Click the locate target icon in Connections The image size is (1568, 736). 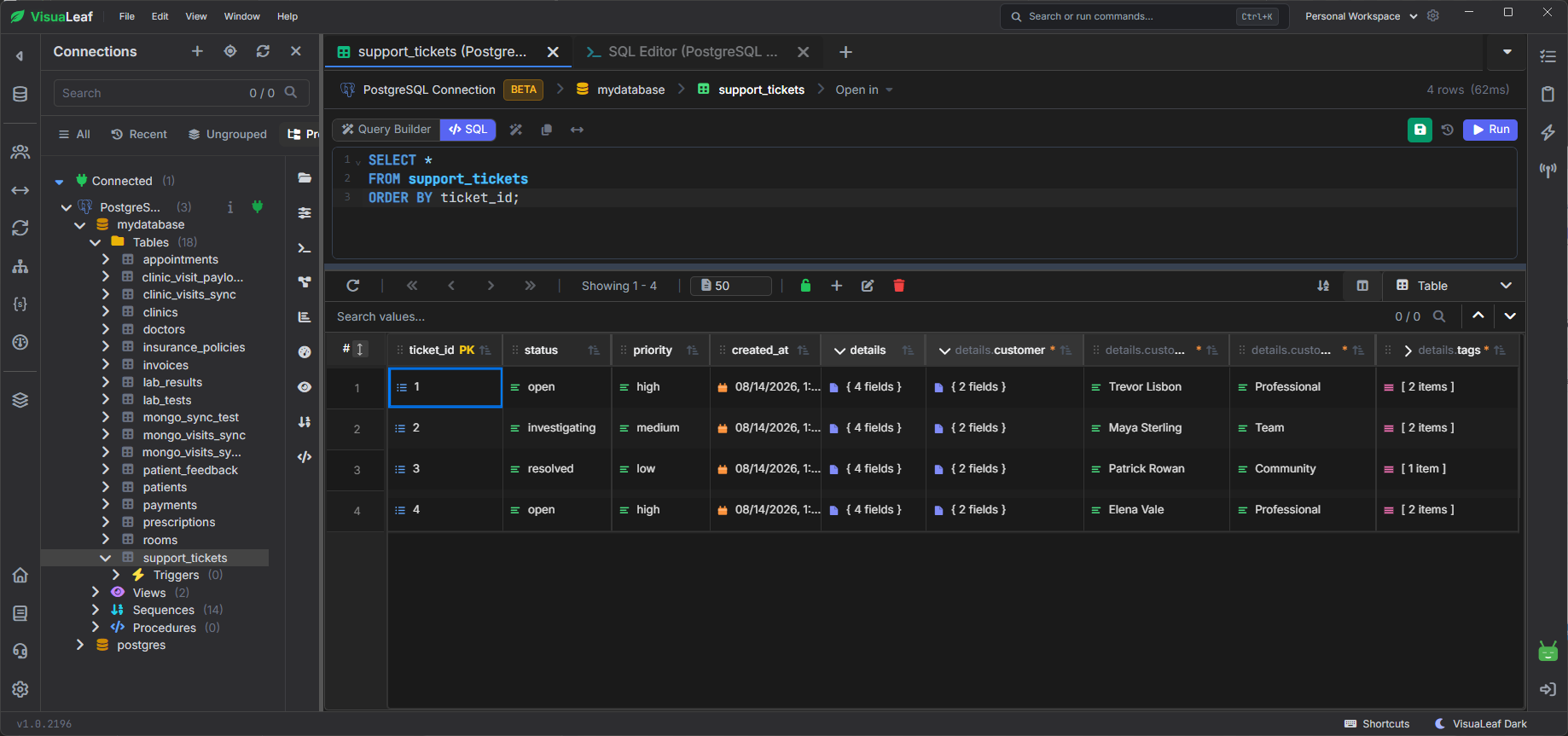point(230,51)
